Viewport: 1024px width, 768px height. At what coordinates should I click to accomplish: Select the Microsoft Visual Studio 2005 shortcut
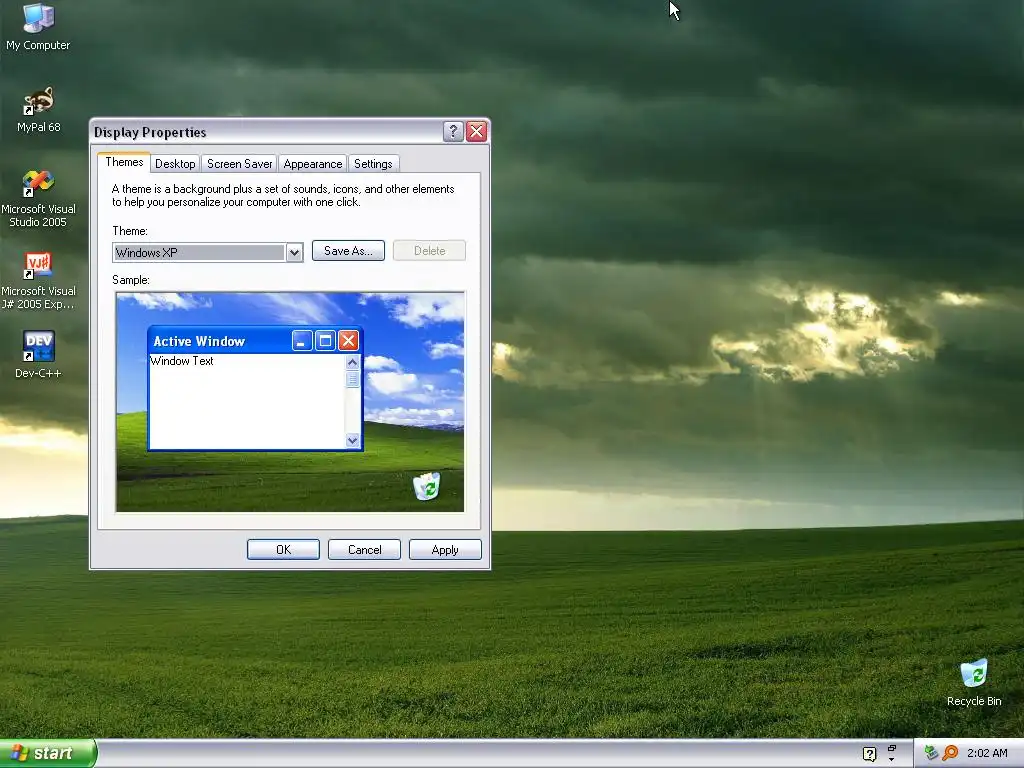click(38, 198)
